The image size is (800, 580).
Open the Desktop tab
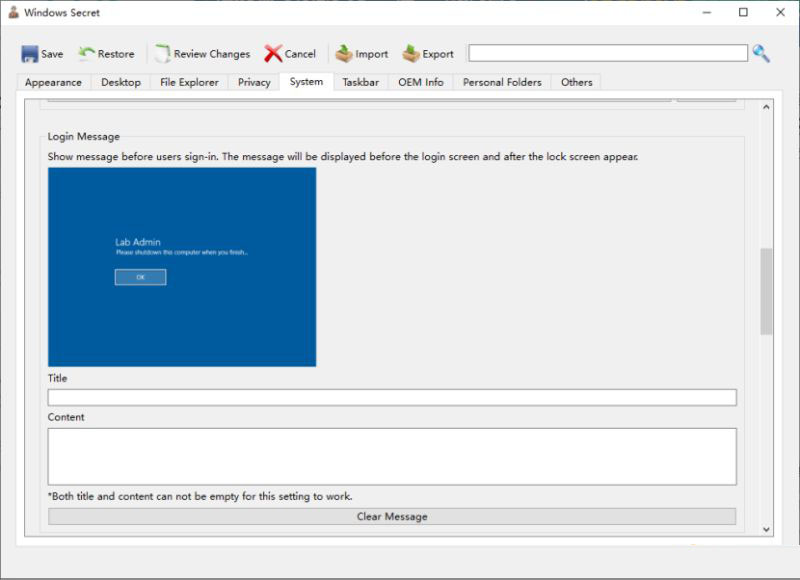coord(121,82)
